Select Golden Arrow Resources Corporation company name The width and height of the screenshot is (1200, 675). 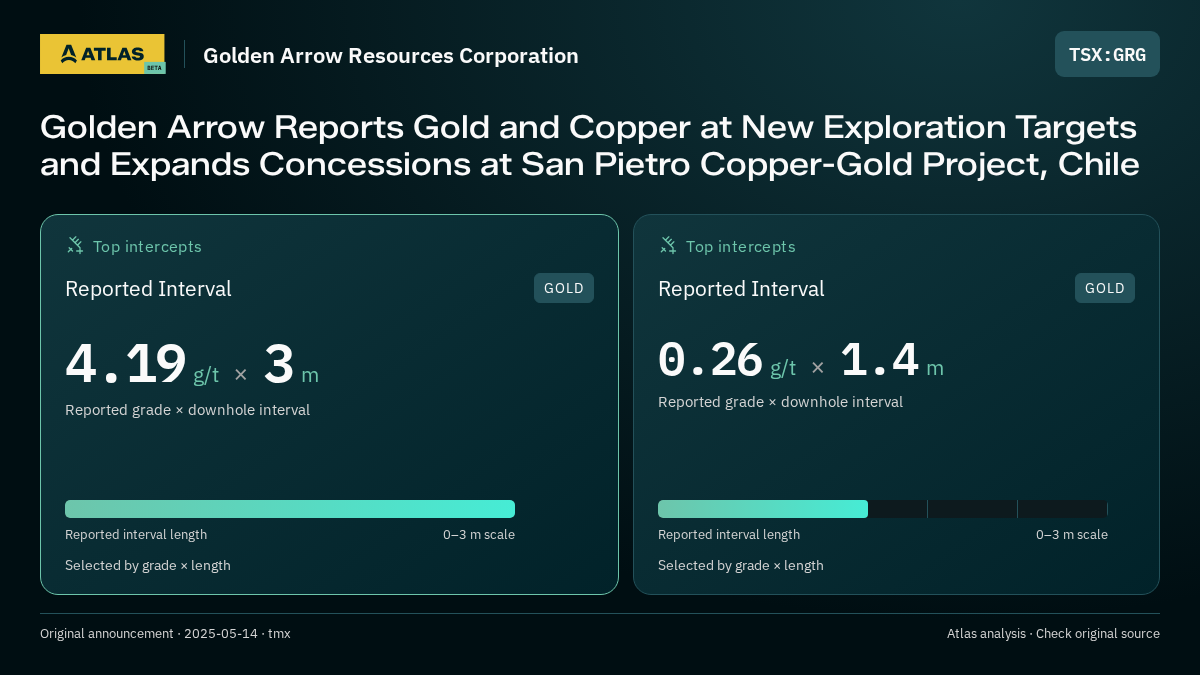[391, 55]
